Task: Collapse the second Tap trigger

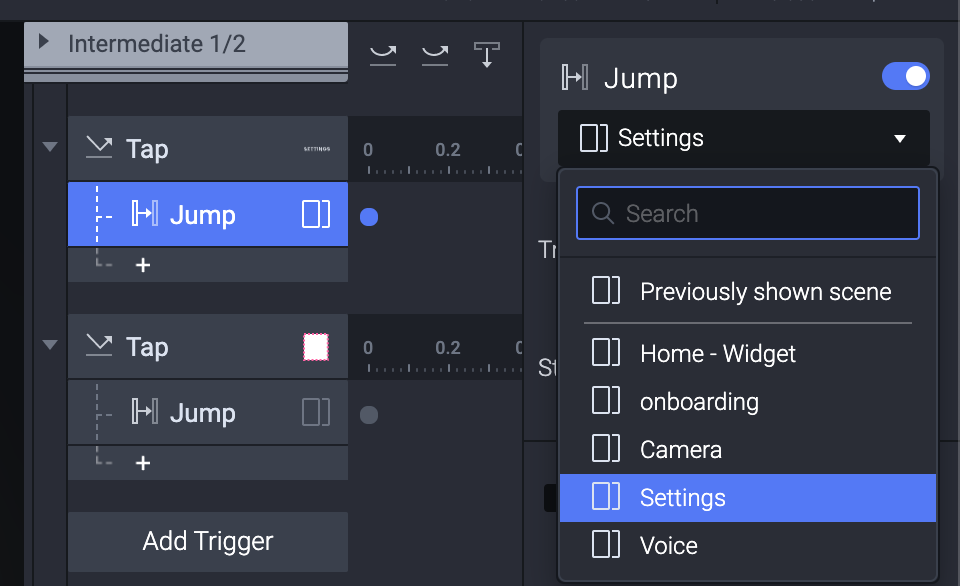Action: 50,345
